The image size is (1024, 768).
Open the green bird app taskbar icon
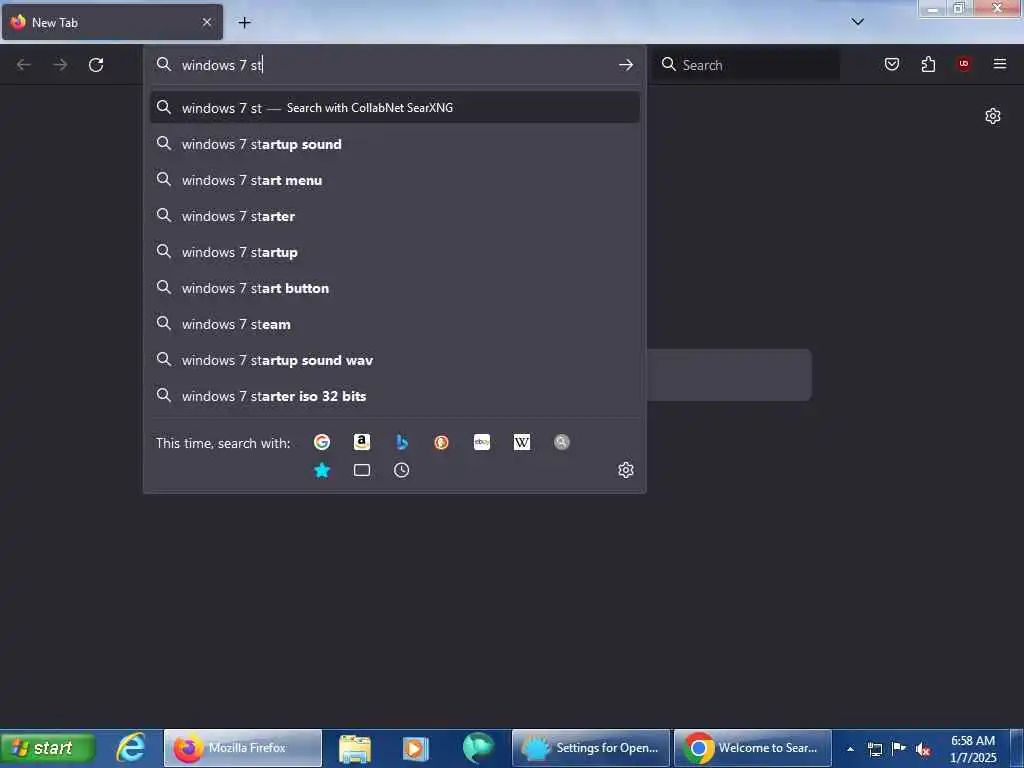(478, 748)
